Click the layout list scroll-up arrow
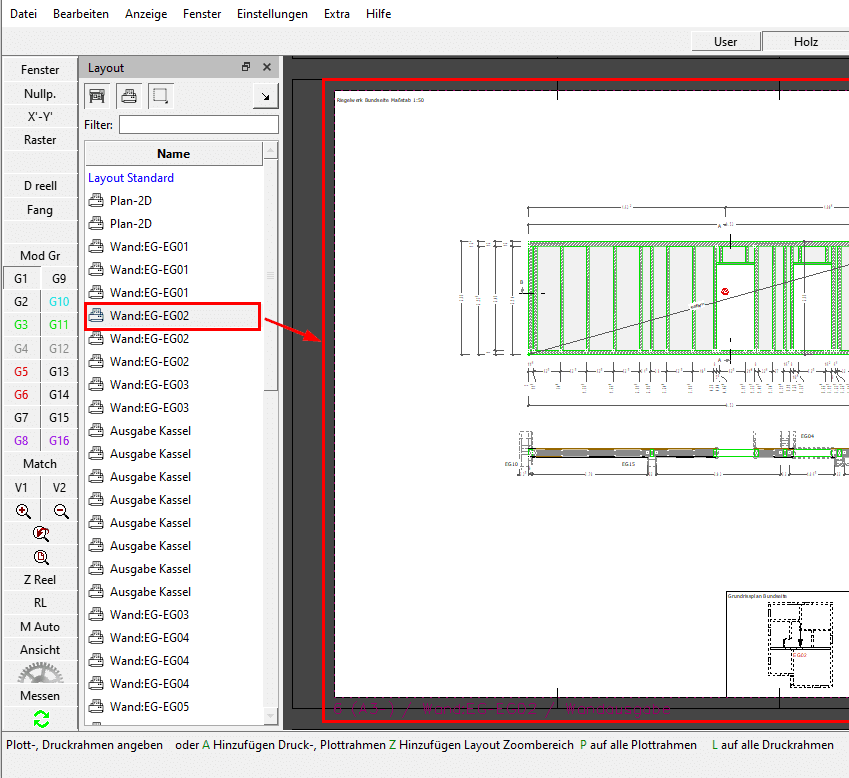This screenshot has height=778, width=849. pyautogui.click(x=271, y=150)
